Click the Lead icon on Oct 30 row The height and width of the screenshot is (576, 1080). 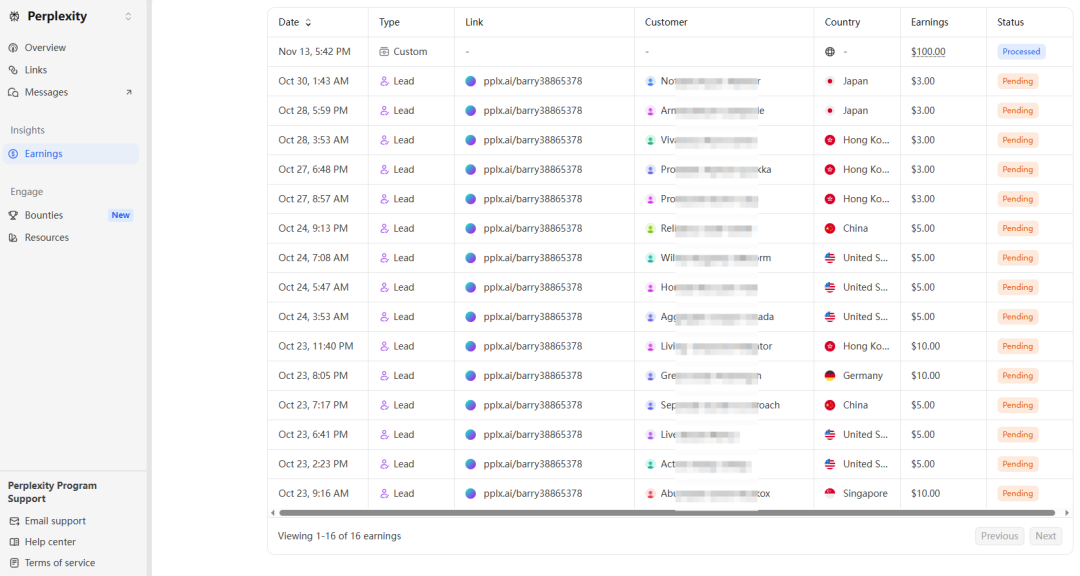(x=384, y=81)
